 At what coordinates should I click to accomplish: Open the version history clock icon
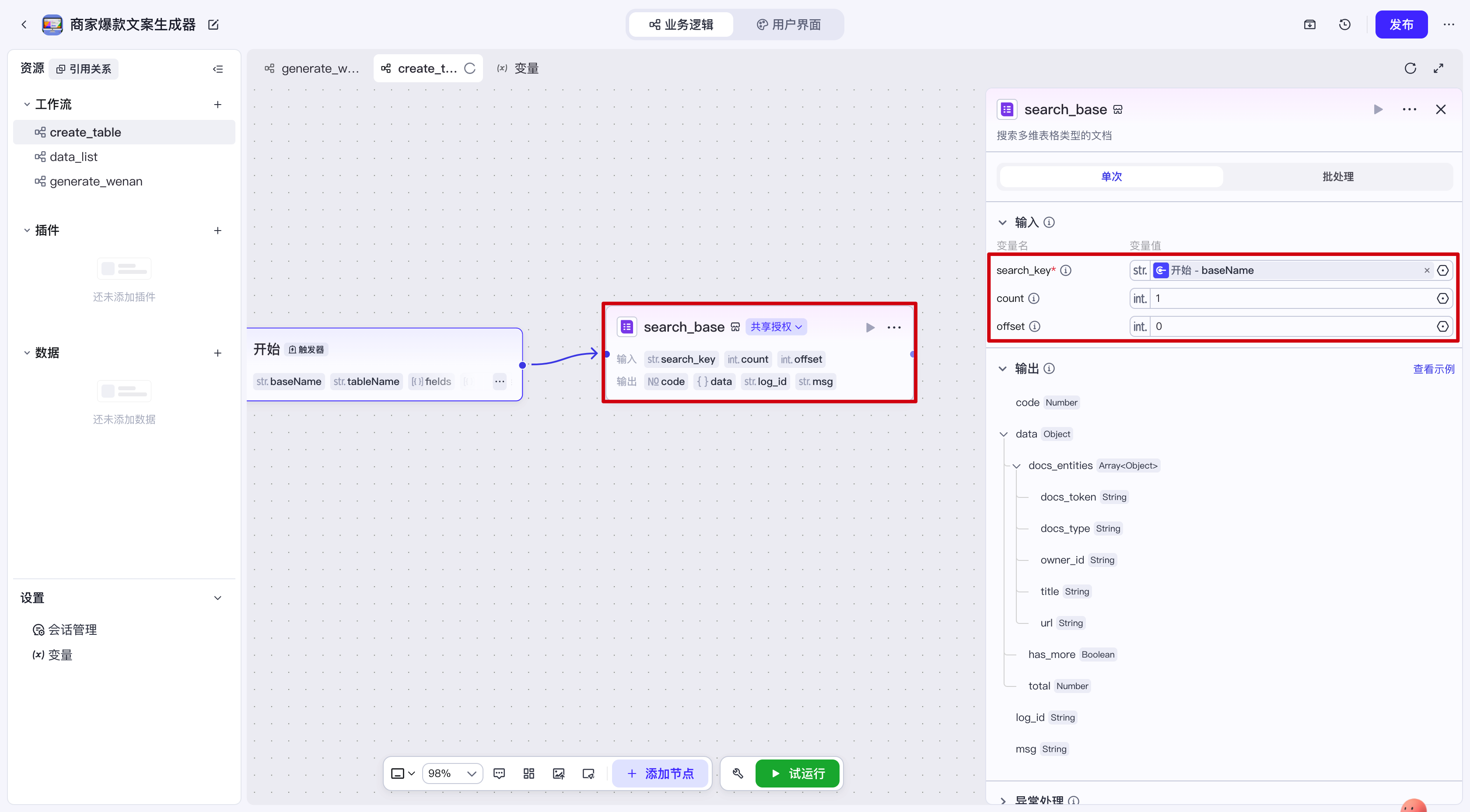tap(1344, 24)
